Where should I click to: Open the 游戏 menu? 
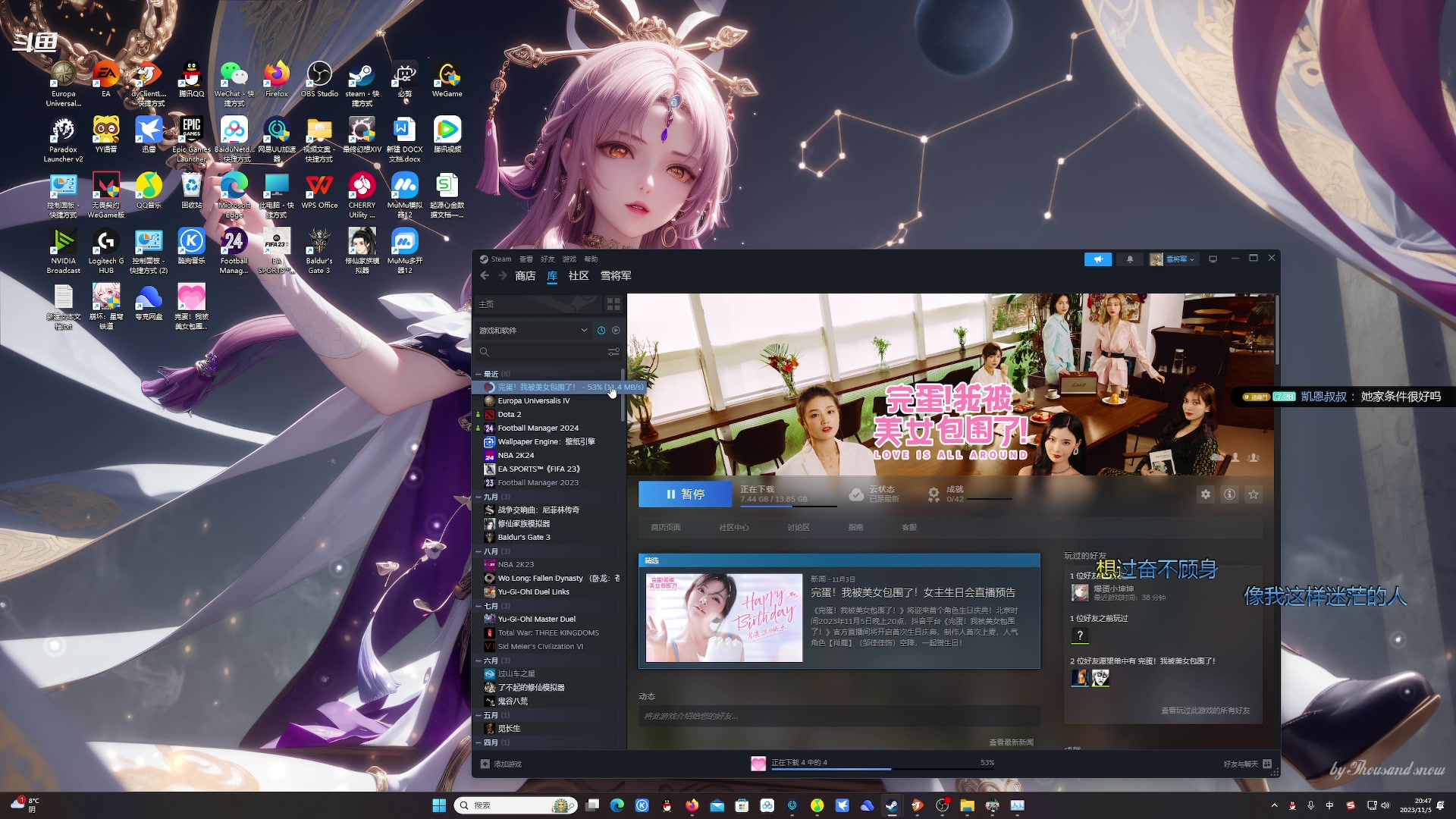(x=570, y=259)
